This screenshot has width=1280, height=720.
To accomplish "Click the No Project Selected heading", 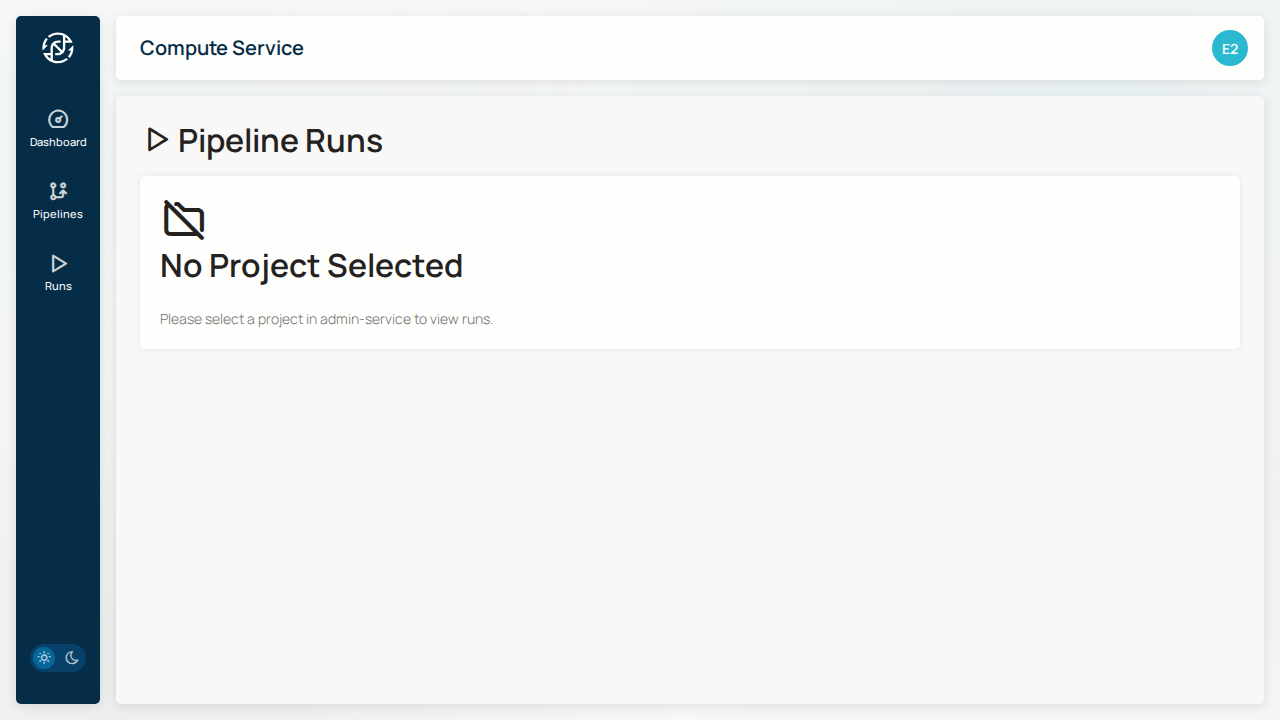I will tap(311, 266).
